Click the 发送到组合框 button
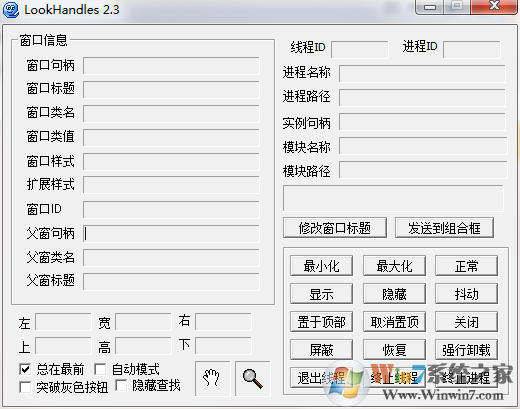 (x=444, y=228)
